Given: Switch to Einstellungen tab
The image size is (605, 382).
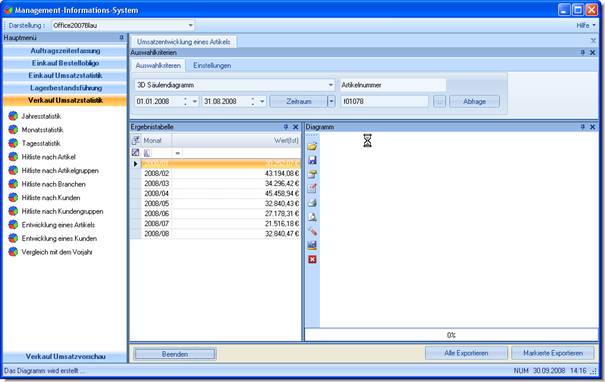Looking at the screenshot, I should (x=212, y=66).
